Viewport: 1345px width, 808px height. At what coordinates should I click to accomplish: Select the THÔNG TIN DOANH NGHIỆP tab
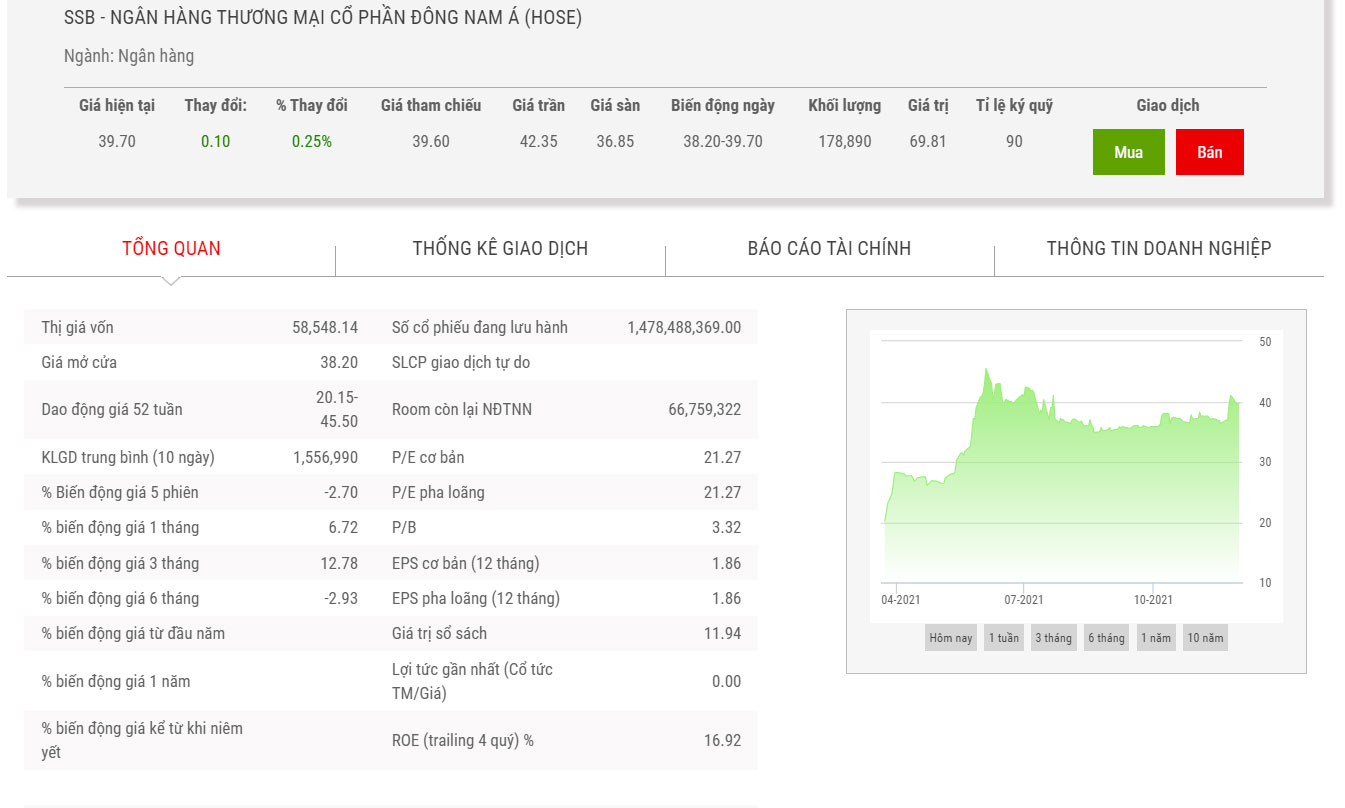coord(1158,248)
